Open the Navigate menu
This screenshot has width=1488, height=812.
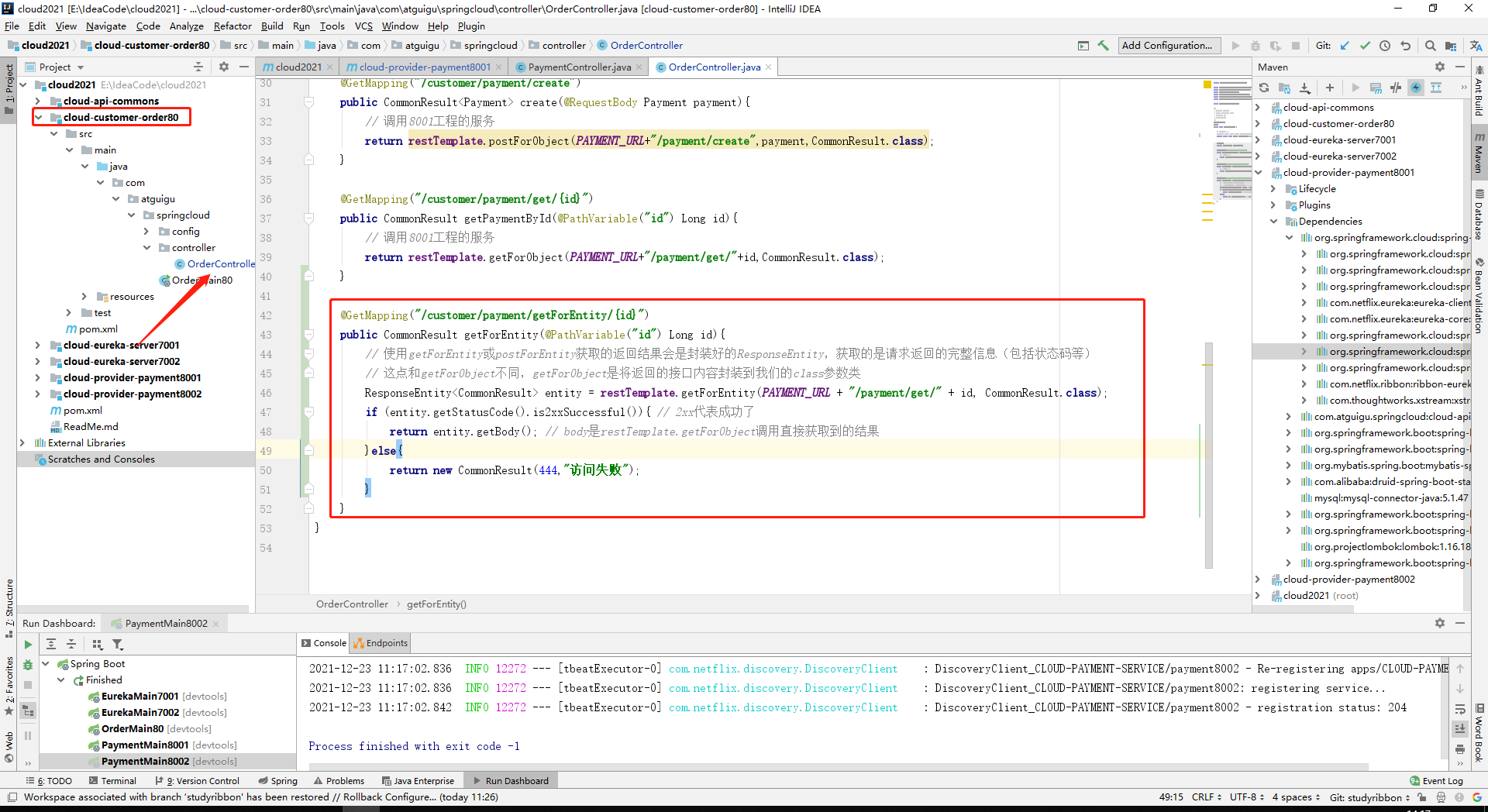pyautogui.click(x=105, y=26)
